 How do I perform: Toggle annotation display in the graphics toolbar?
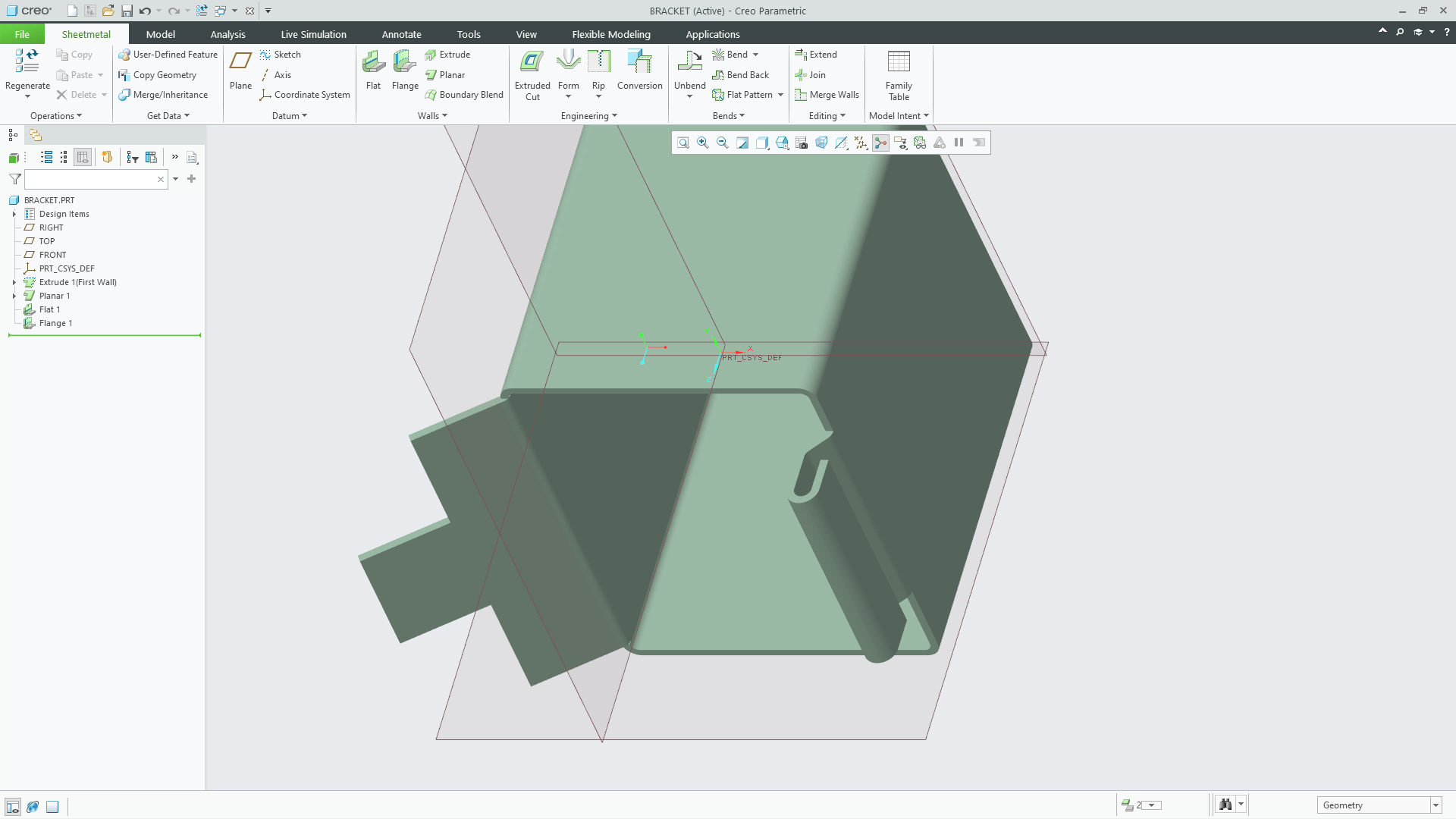(x=900, y=143)
